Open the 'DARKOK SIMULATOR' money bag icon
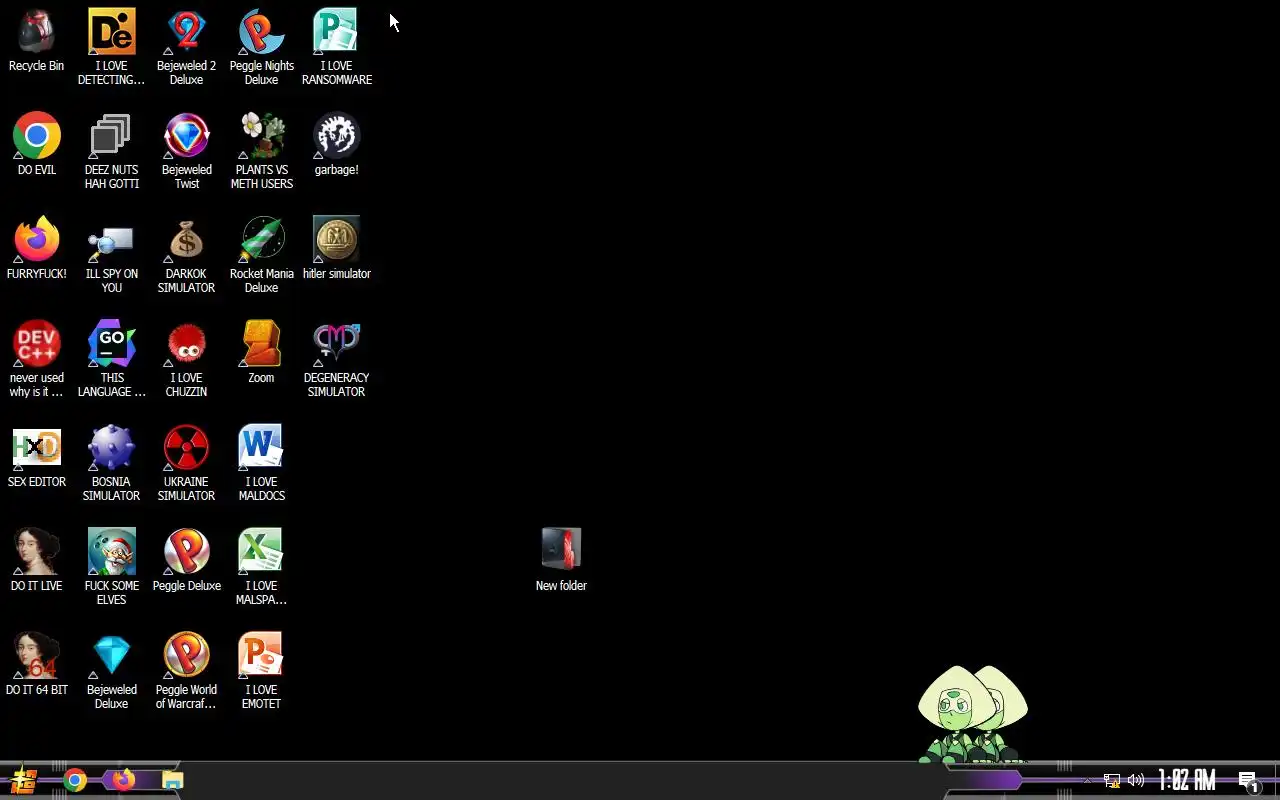 click(x=186, y=239)
